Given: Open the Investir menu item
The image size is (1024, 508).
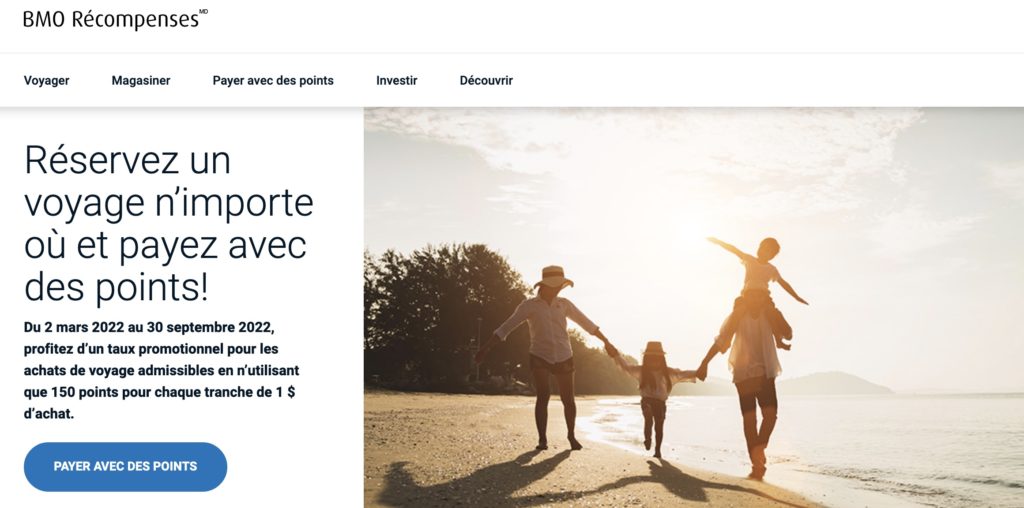Looking at the screenshot, I should [x=396, y=80].
